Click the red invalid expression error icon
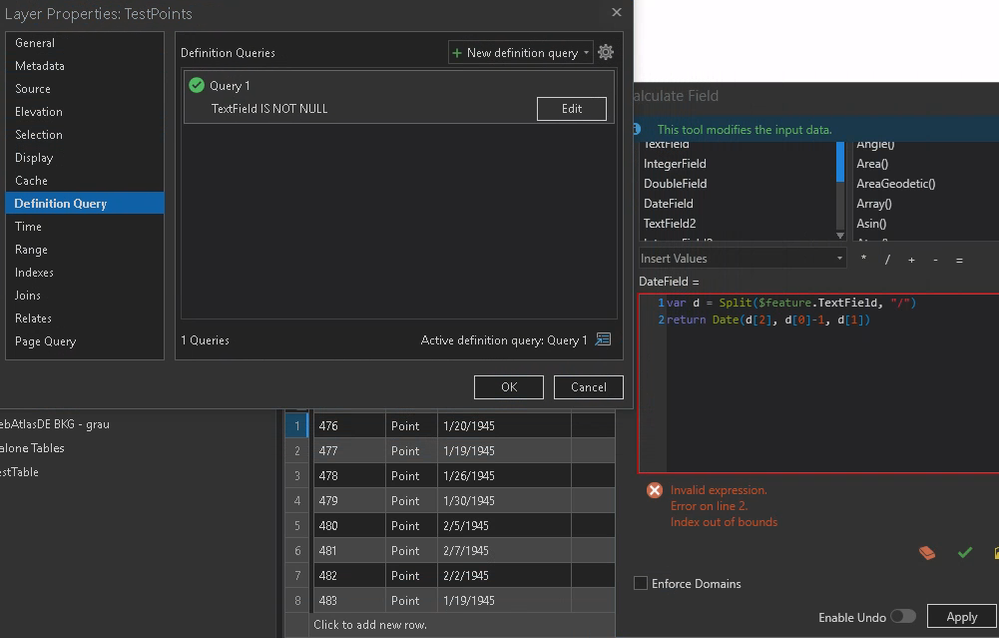The width and height of the screenshot is (999, 638). (654, 490)
